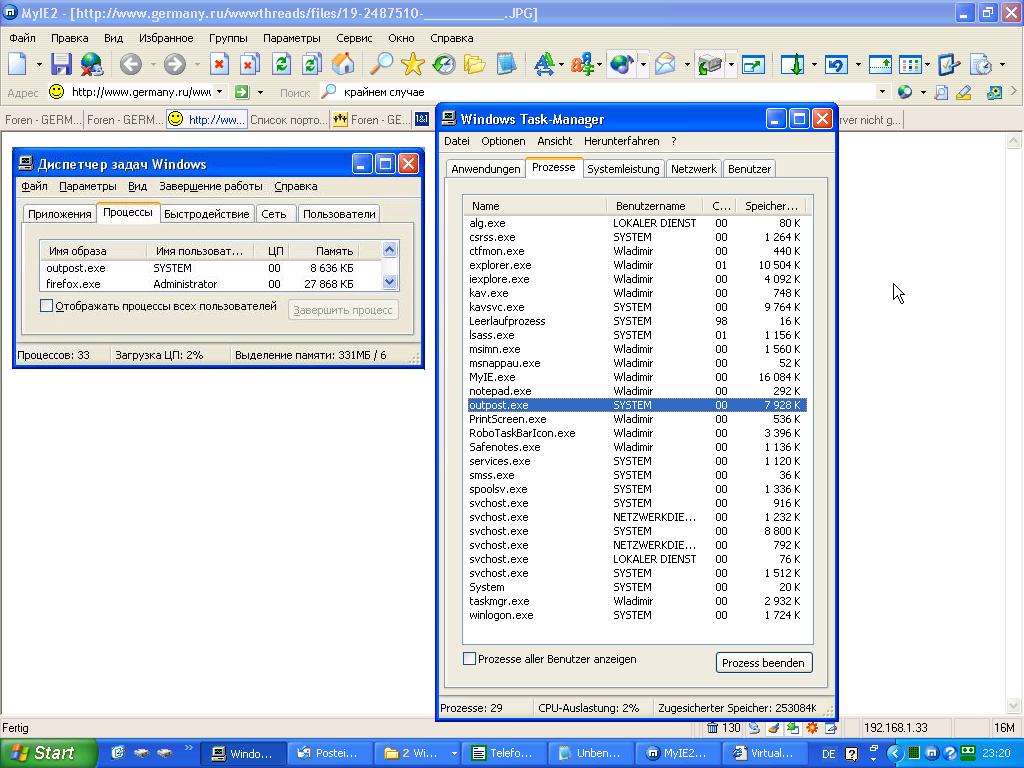Open the search magnifier in the toolbar

[x=381, y=64]
